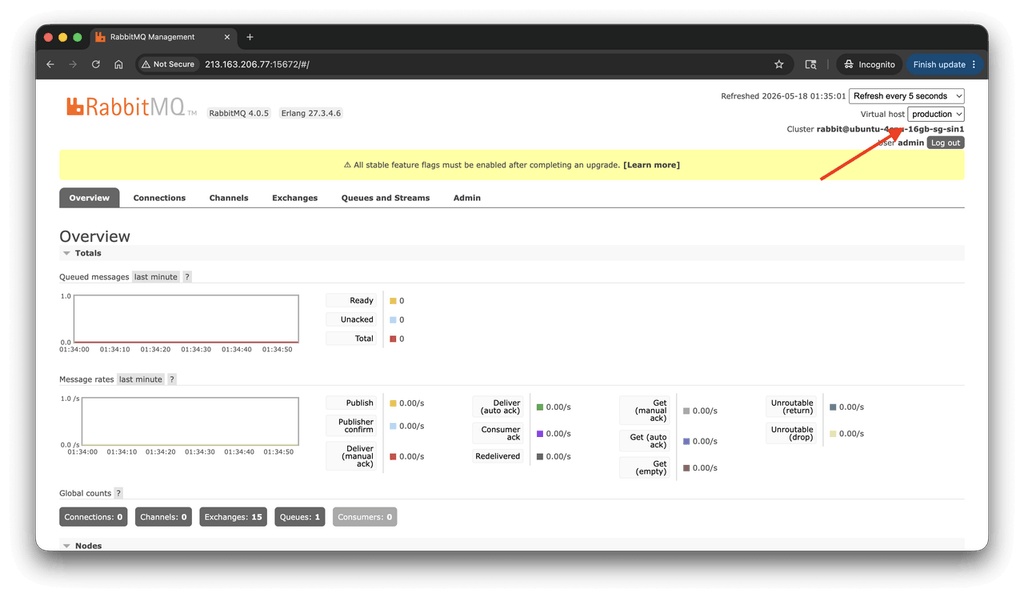Click the browser forward arrow
The image size is (1024, 598).
(x=72, y=64)
